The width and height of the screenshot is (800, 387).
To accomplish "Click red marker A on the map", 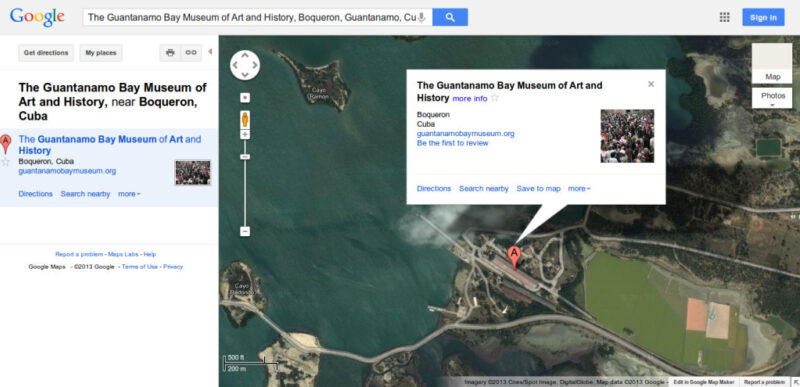I will click(x=514, y=257).
